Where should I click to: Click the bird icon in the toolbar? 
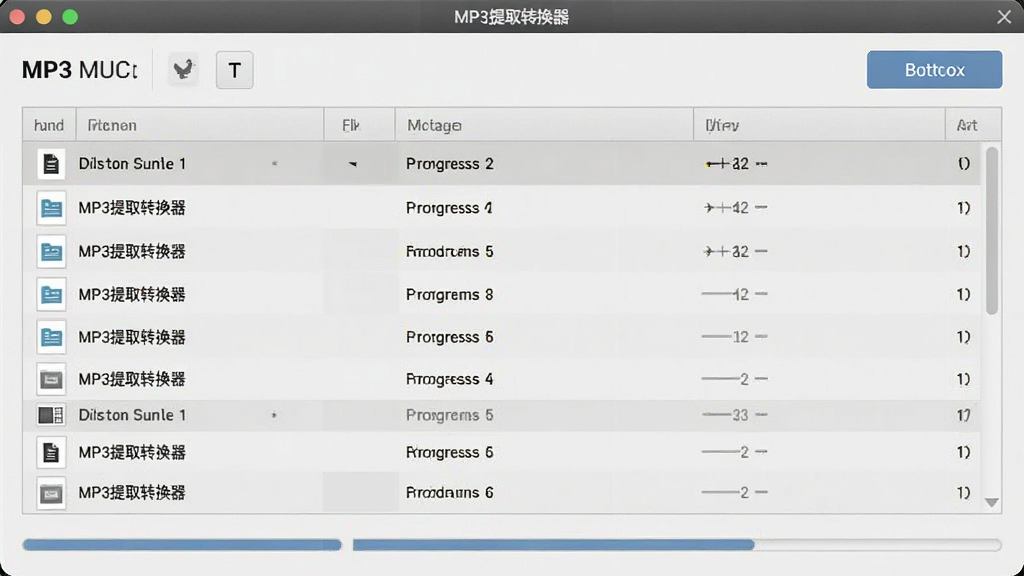click(184, 69)
